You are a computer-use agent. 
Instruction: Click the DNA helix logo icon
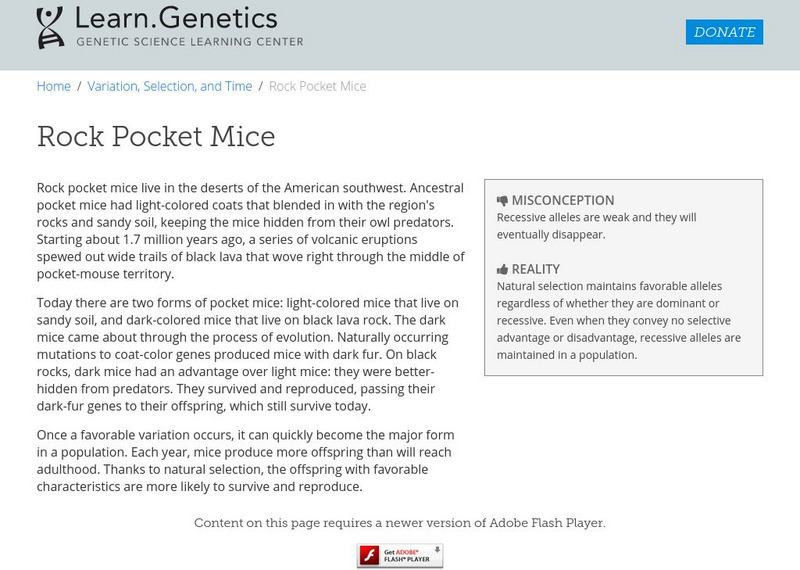(x=50, y=27)
